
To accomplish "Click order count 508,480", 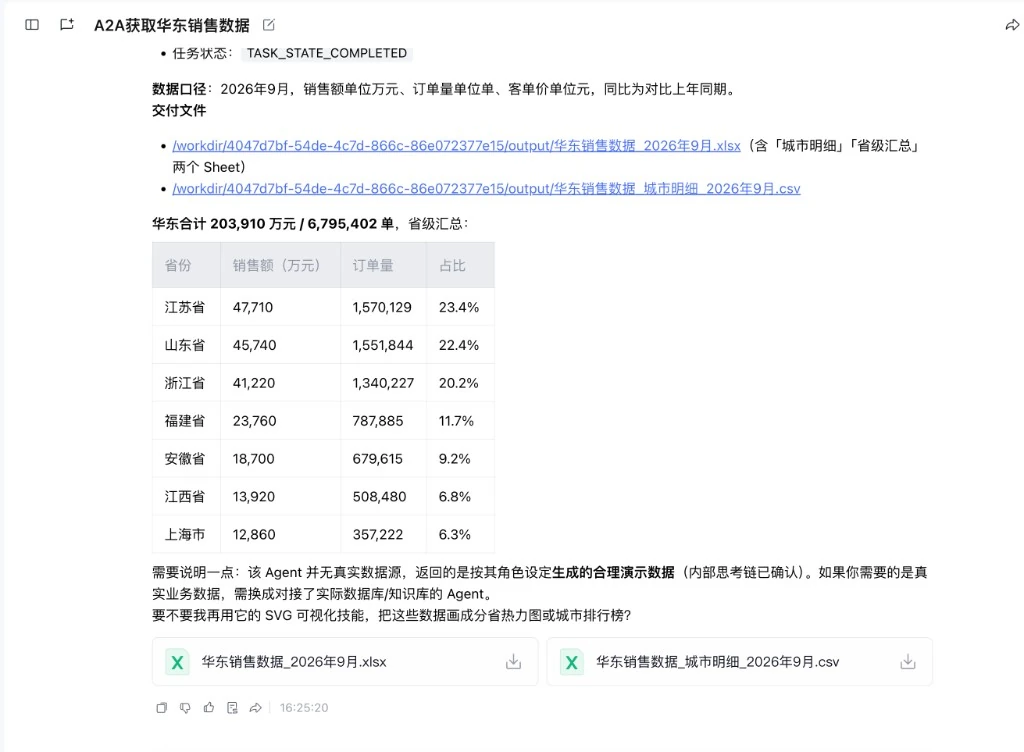I will [379, 497].
